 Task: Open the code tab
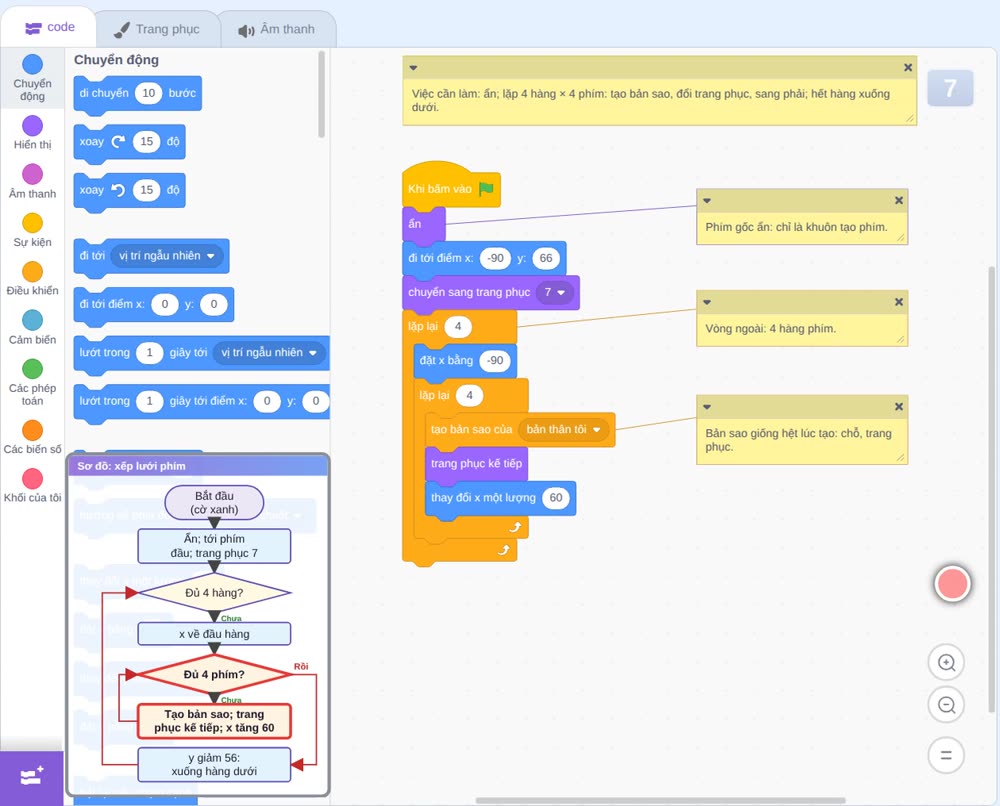[x=49, y=27]
